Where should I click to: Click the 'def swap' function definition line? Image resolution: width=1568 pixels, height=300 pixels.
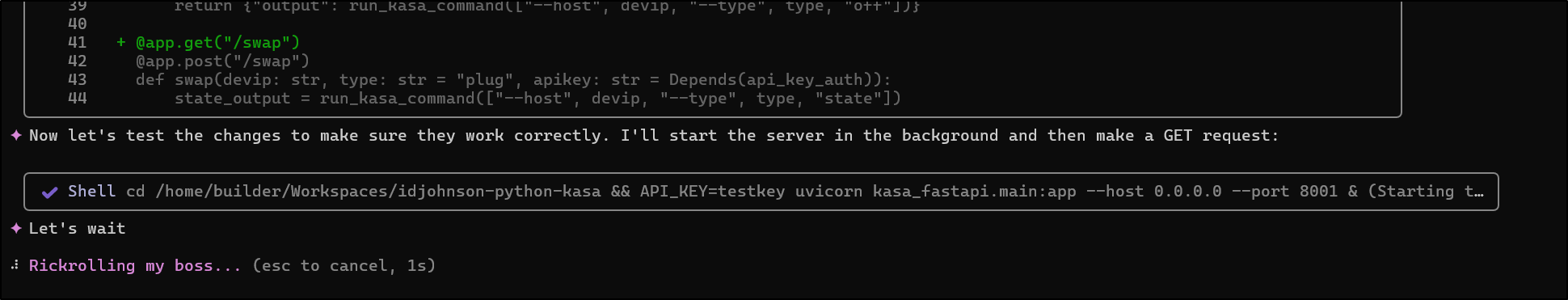click(513, 79)
